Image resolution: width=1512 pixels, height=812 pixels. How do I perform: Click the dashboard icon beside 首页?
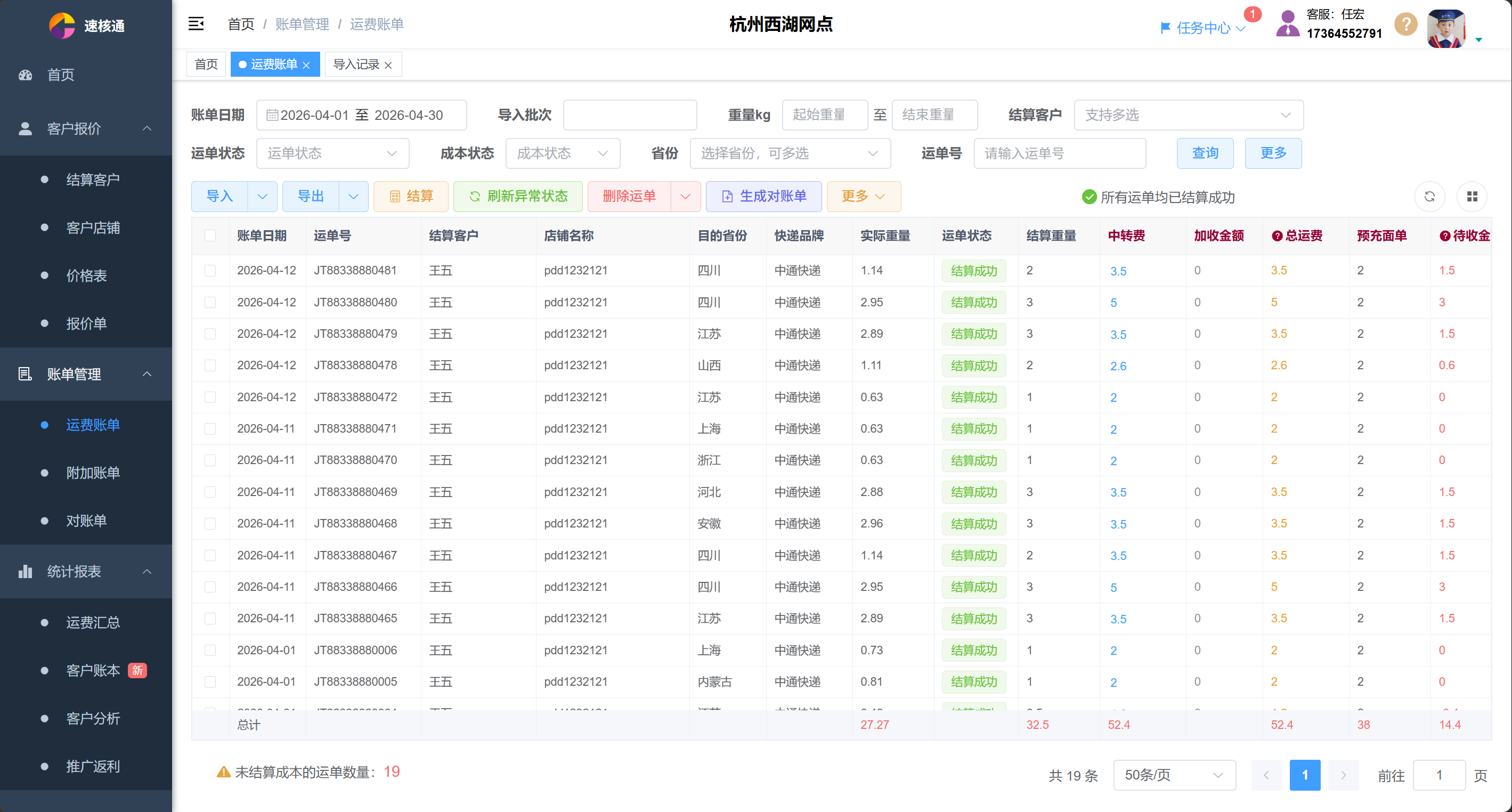[x=25, y=75]
